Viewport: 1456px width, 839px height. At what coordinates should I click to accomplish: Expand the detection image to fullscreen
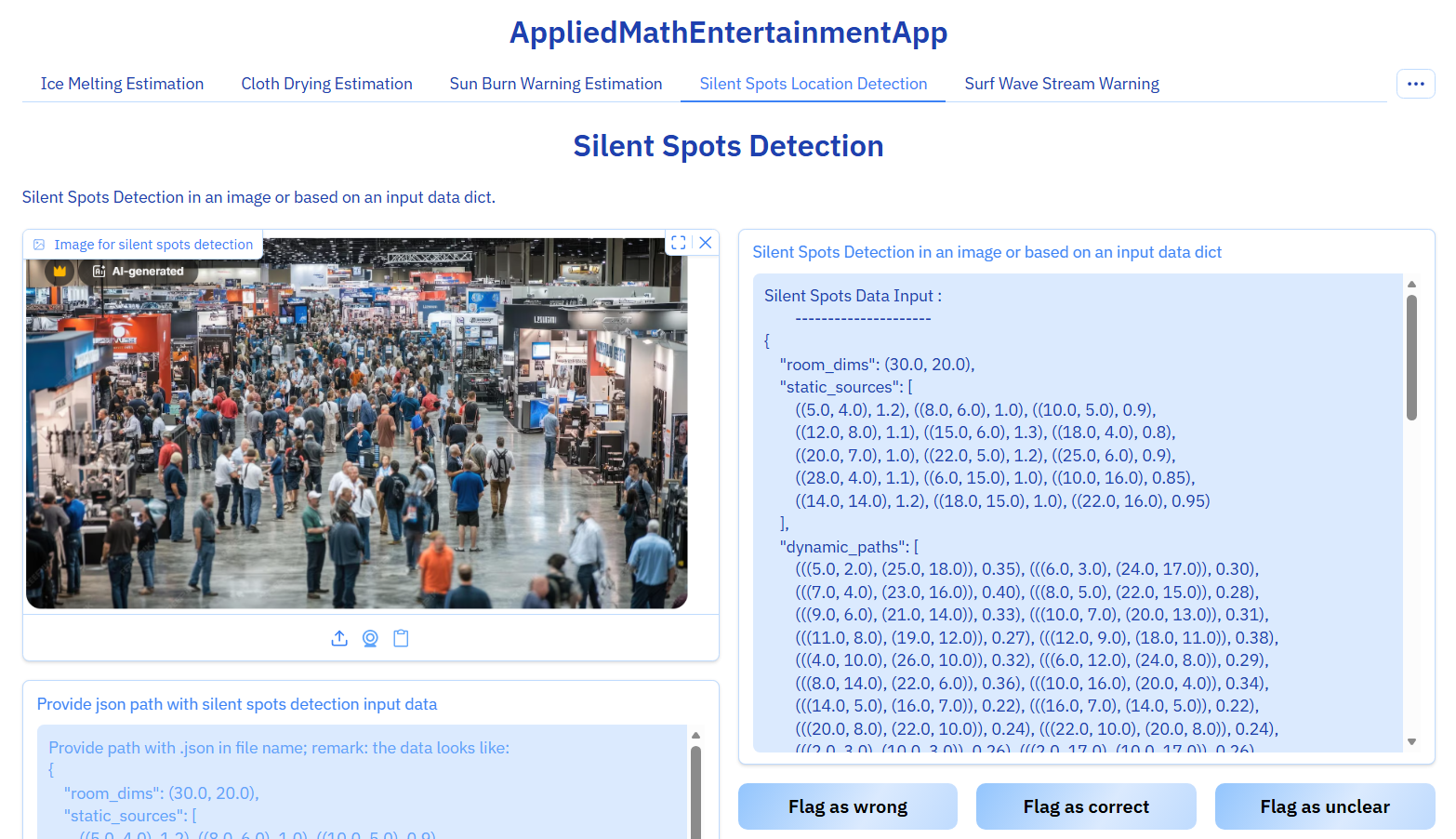click(x=678, y=243)
